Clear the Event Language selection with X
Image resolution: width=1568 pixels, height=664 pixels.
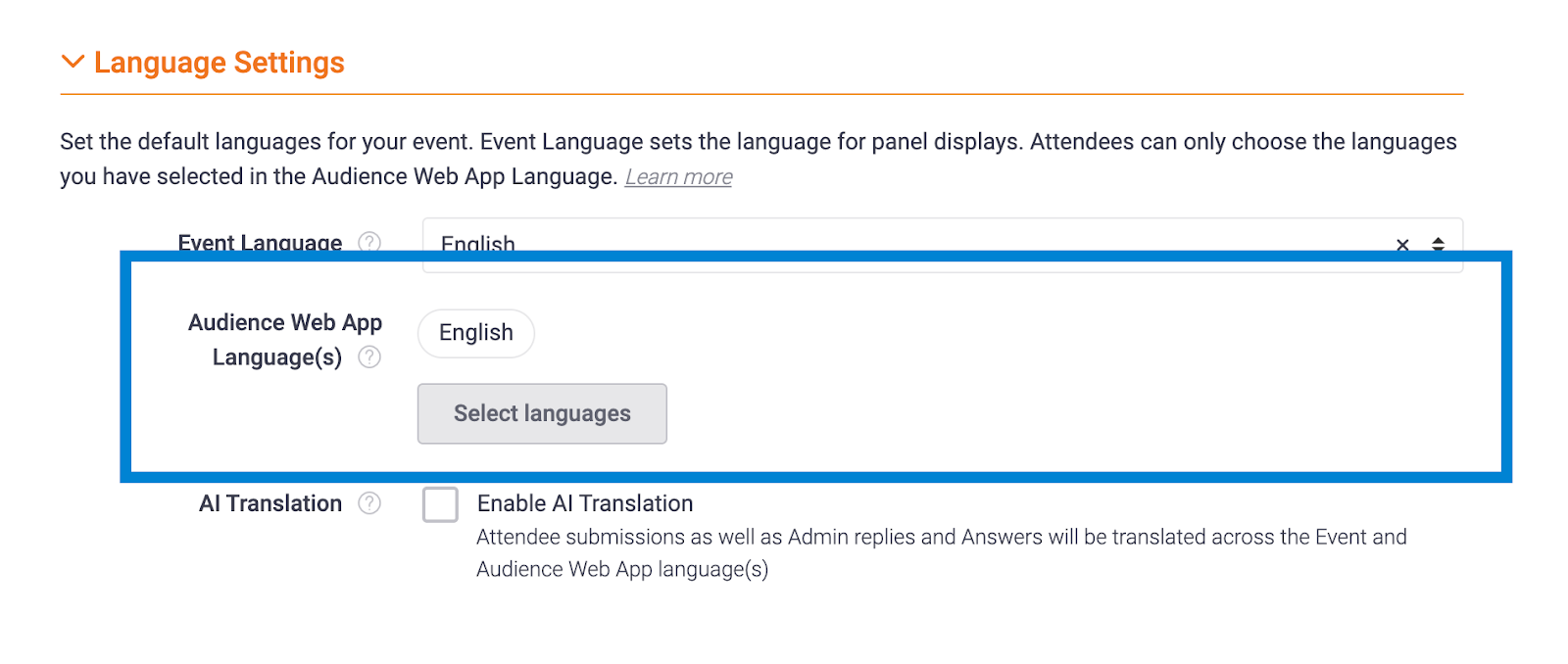1402,243
